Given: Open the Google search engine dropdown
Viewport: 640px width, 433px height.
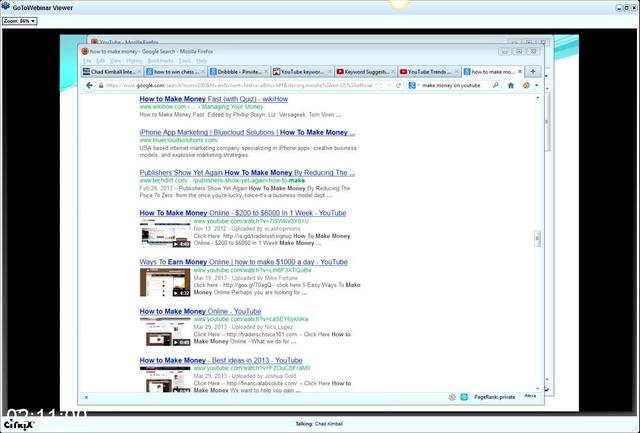Looking at the screenshot, I should click(413, 85).
